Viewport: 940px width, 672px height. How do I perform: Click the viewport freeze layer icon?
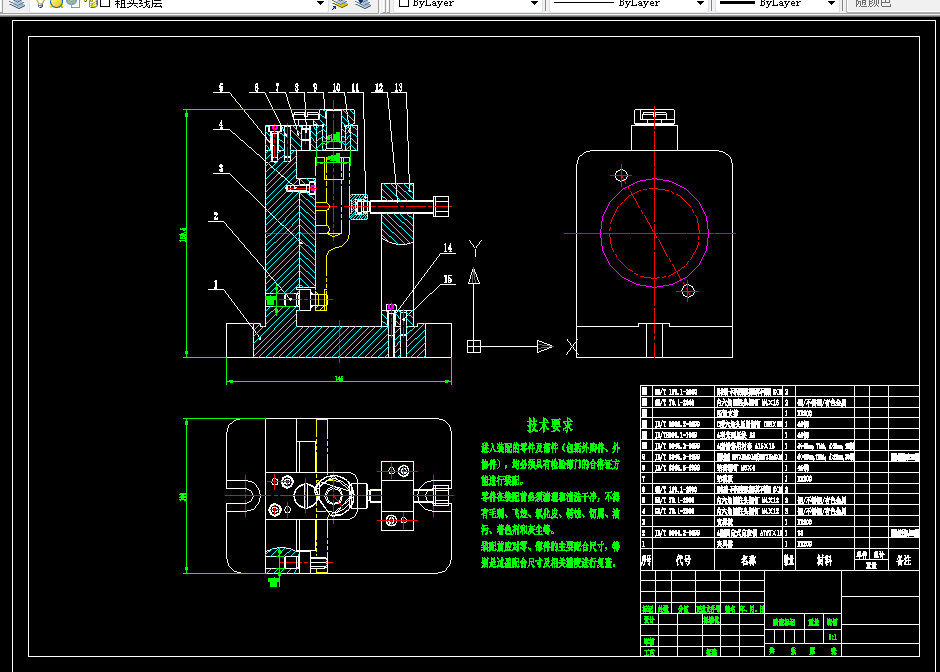[x=73, y=3]
